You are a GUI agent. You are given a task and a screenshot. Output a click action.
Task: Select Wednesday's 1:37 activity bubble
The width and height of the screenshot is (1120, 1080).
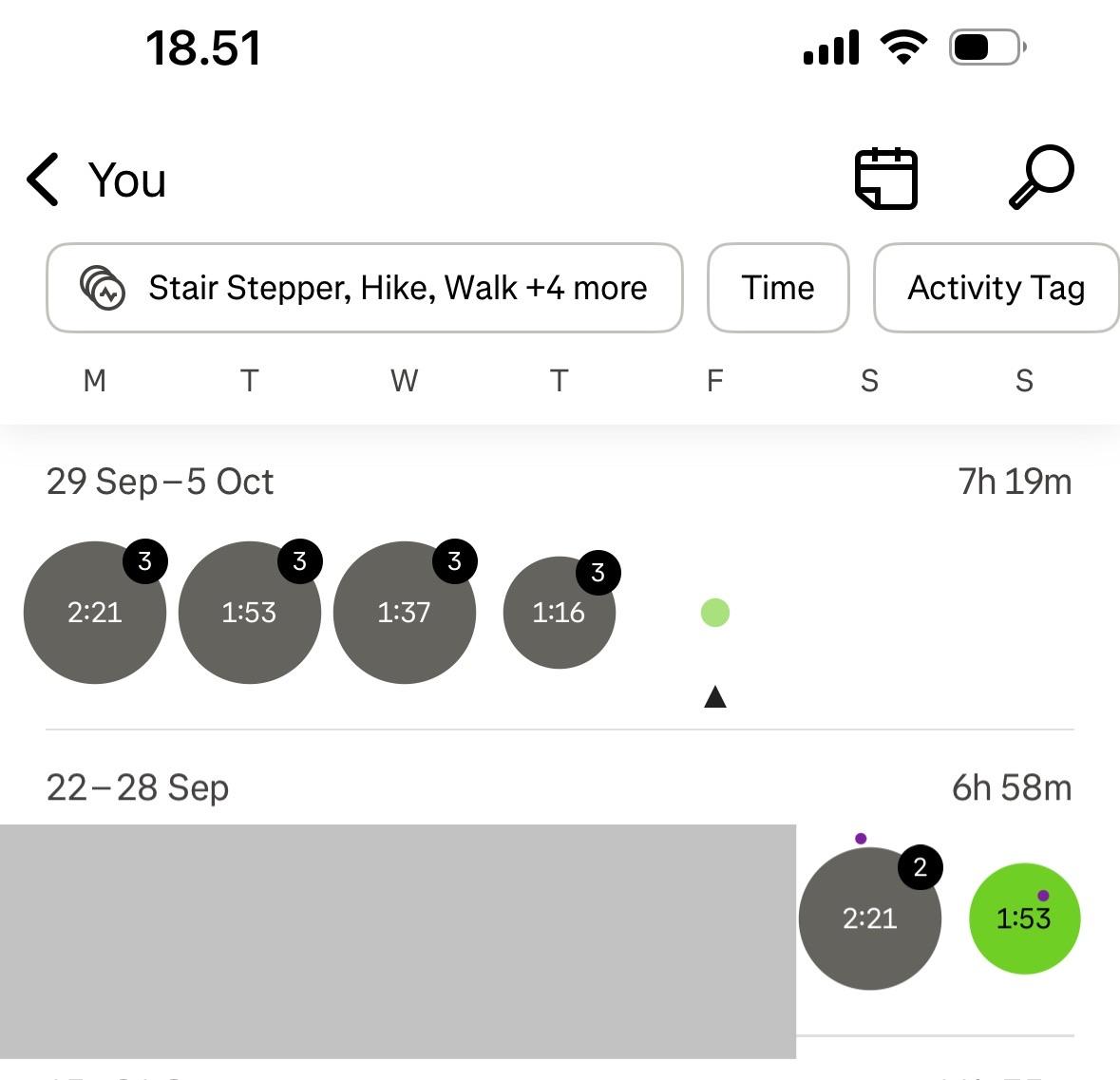(405, 613)
